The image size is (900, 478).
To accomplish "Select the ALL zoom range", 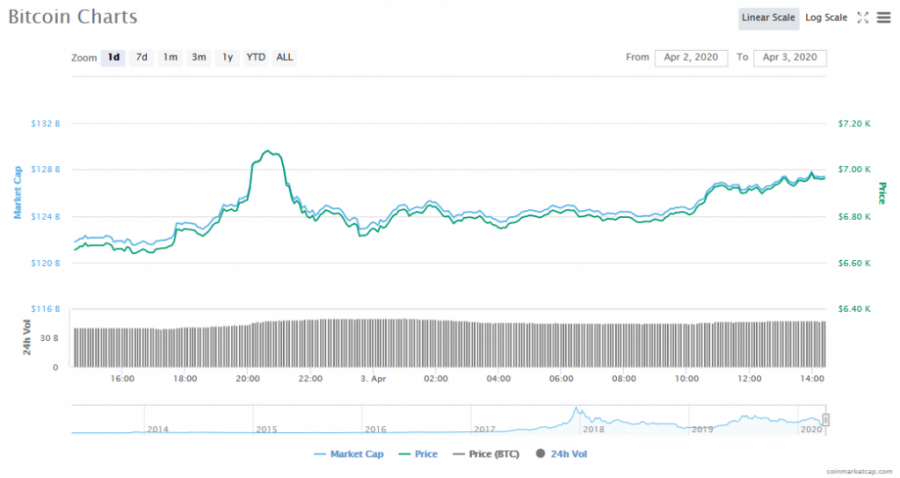I will [284, 57].
